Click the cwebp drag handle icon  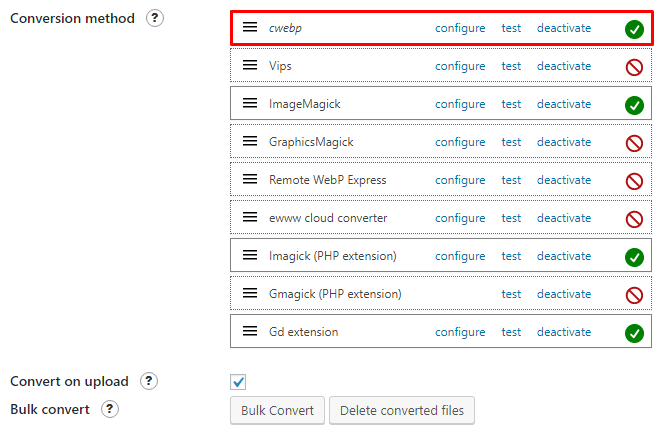click(x=250, y=27)
